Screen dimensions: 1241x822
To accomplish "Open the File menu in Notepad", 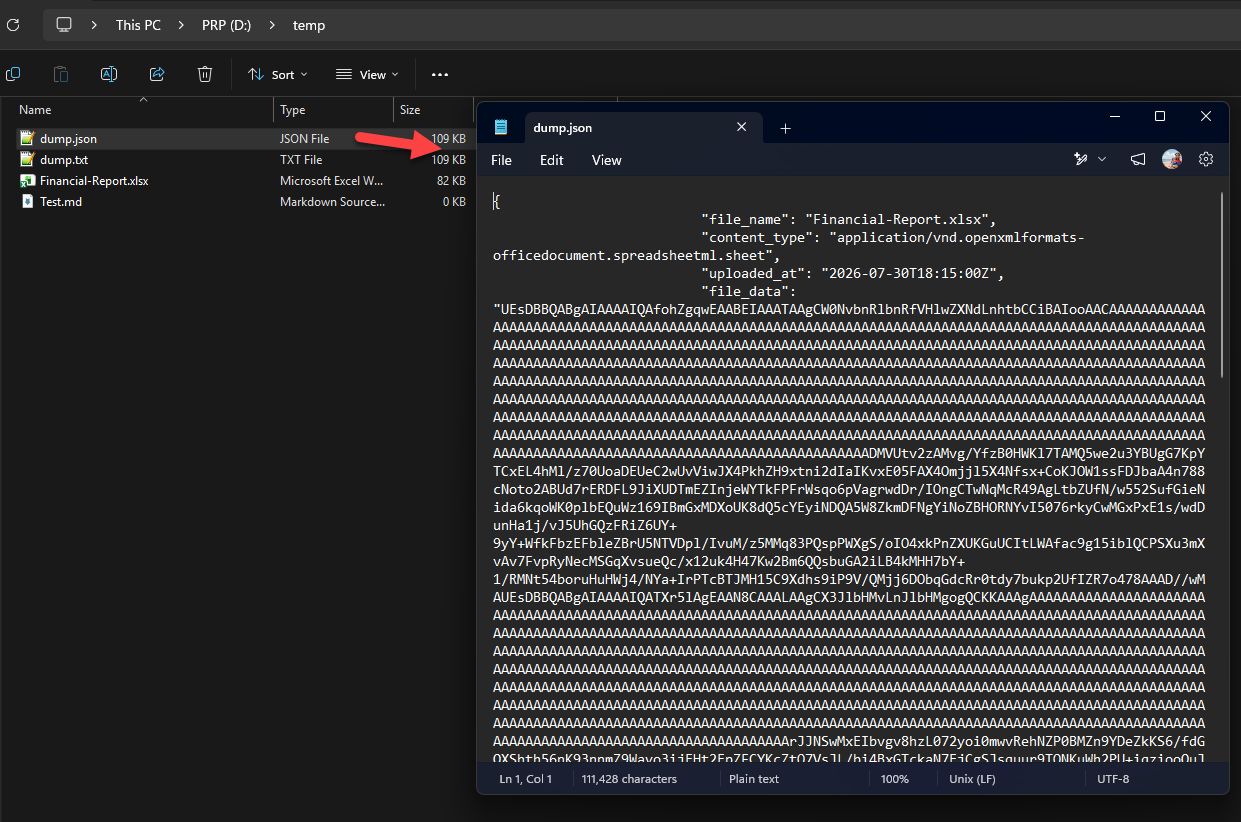I will [501, 160].
